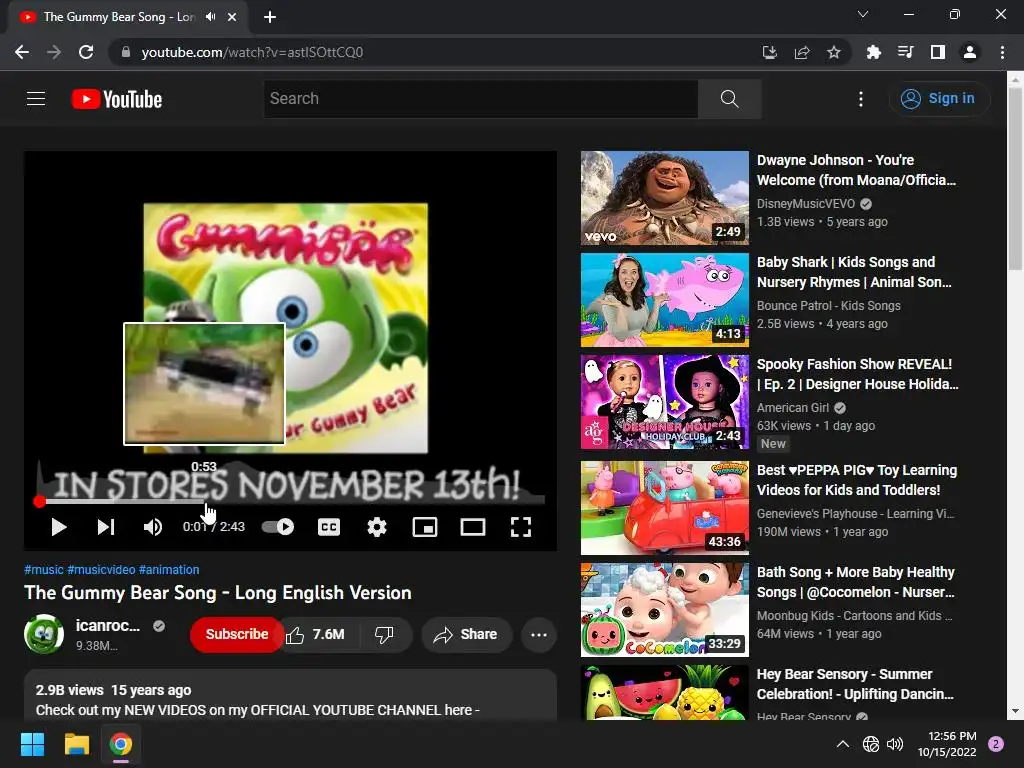1024x768 pixels.
Task: Install app icon in address bar
Action: 769,52
